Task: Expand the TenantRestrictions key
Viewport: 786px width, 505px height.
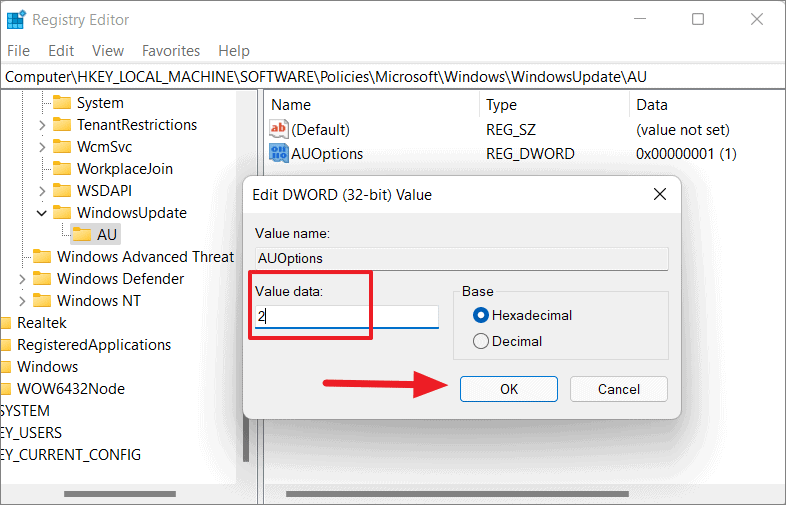Action: [x=42, y=125]
